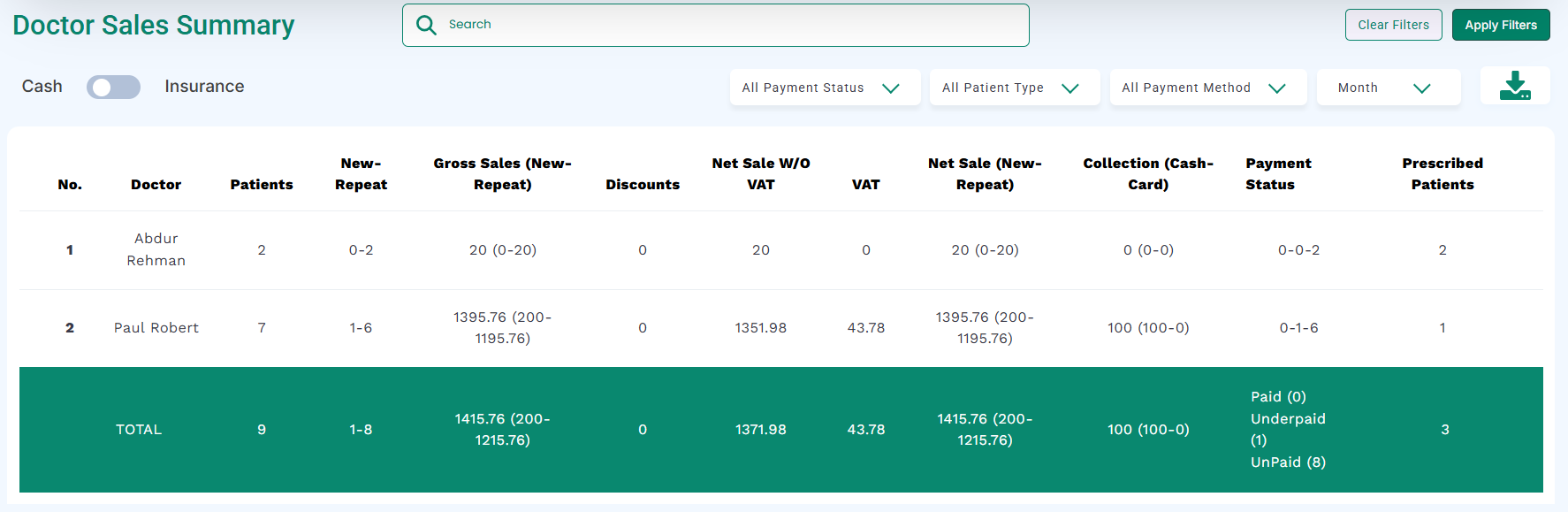This screenshot has width=1568, height=512.
Task: Click the Patients column header
Action: click(x=262, y=185)
